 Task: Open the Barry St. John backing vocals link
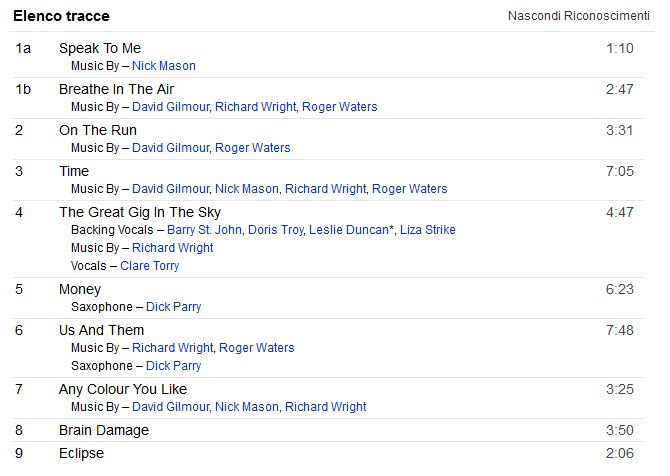204,230
